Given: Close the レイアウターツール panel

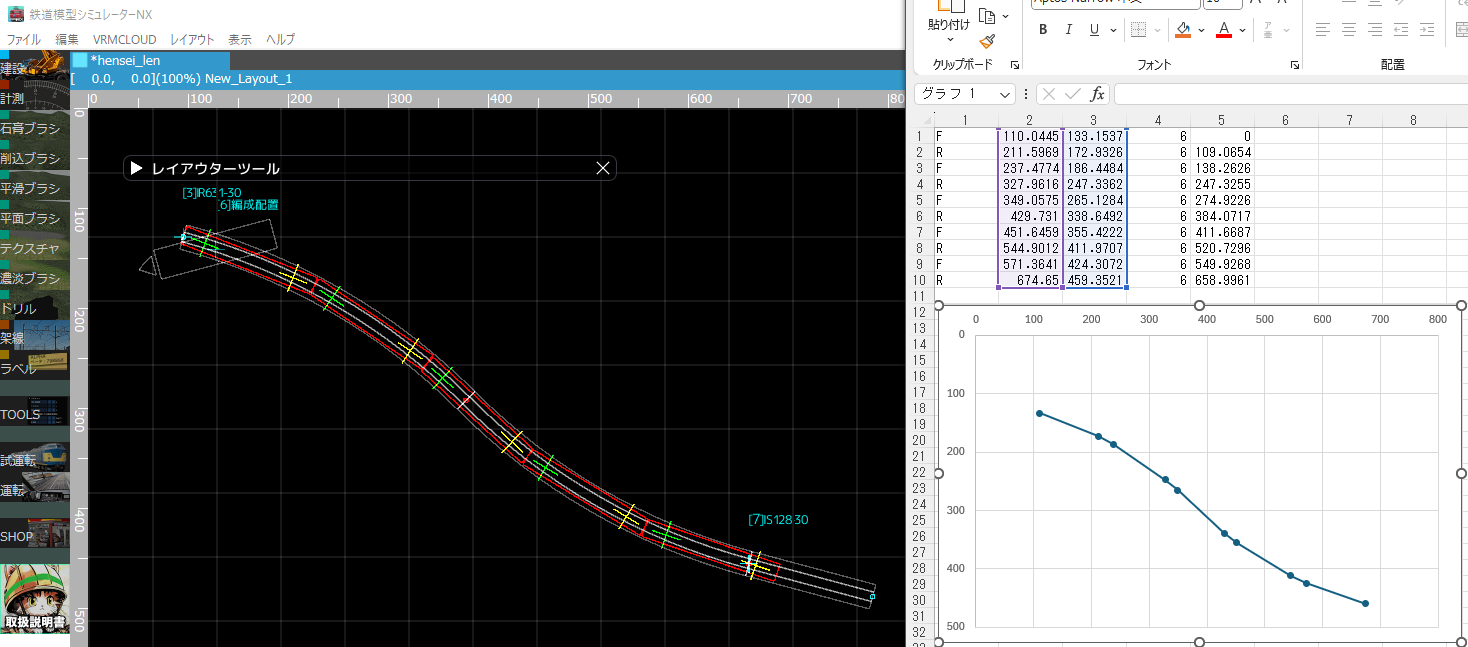Looking at the screenshot, I should click(603, 168).
